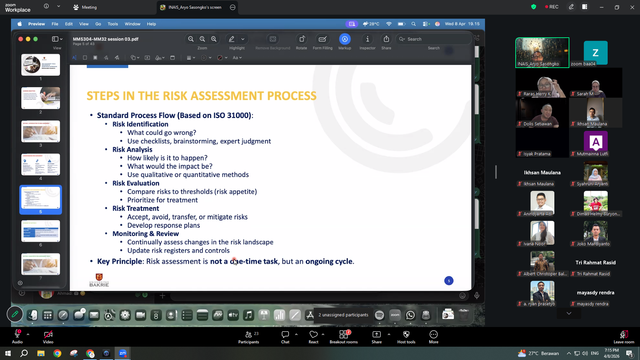Open the line style dropdown in markup bar
This screenshot has height=360, width=640.
pos(190,58)
